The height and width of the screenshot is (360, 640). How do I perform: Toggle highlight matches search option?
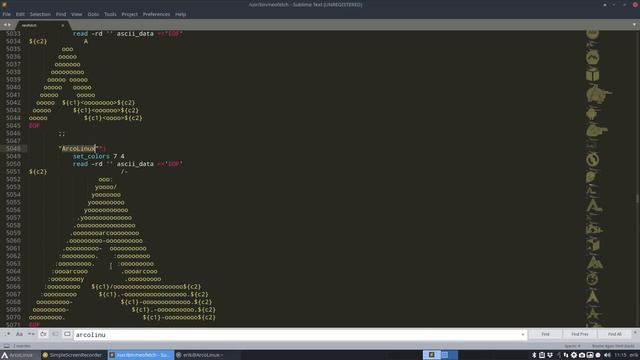pyautogui.click(x=67, y=334)
